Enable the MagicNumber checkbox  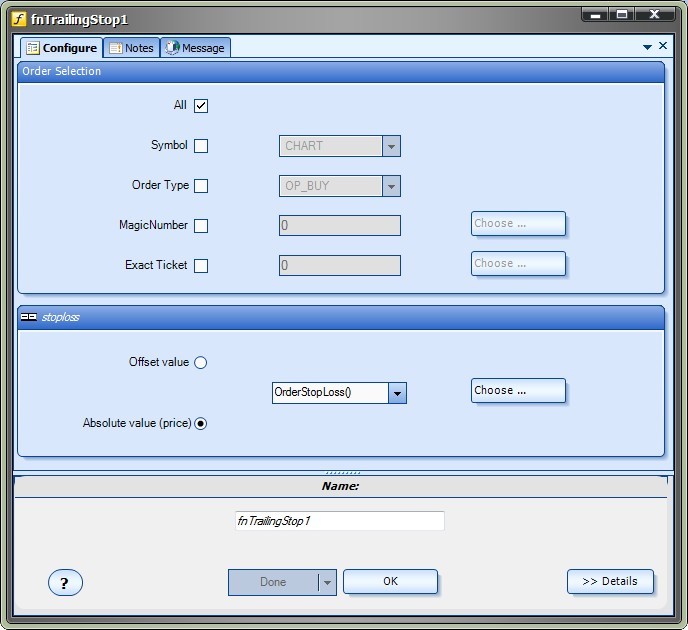coord(201,226)
